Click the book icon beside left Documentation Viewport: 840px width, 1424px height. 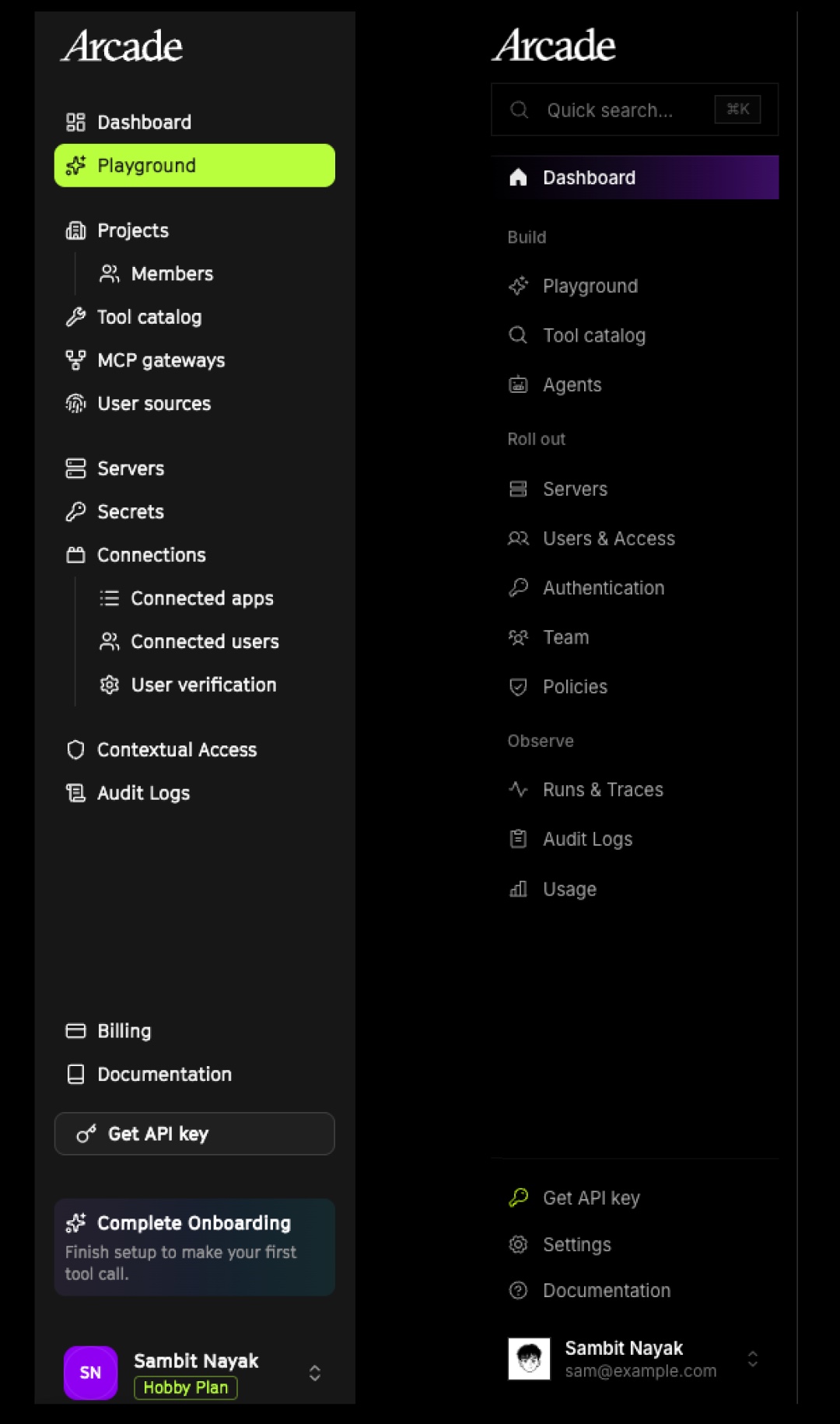tap(75, 1075)
